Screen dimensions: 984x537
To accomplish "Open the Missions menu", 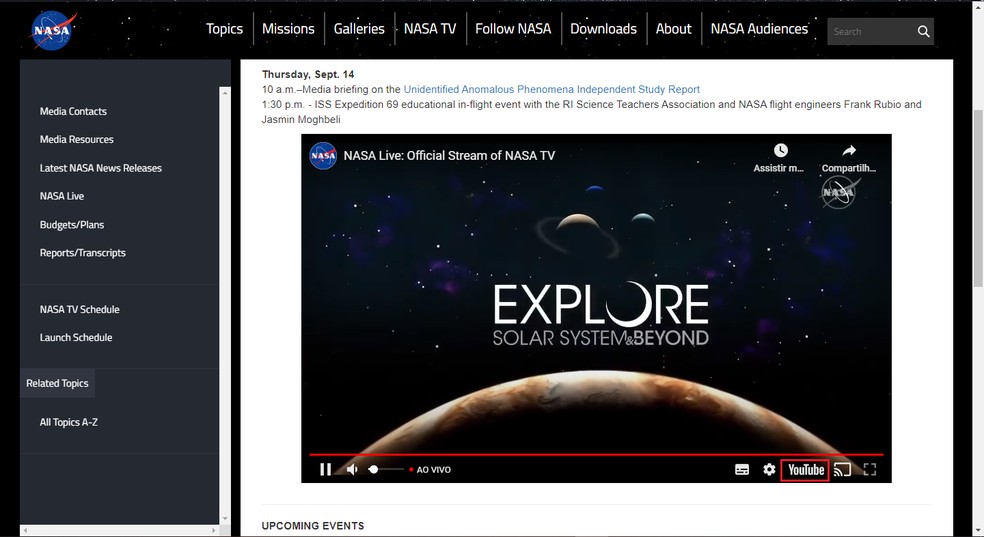I will tap(288, 29).
